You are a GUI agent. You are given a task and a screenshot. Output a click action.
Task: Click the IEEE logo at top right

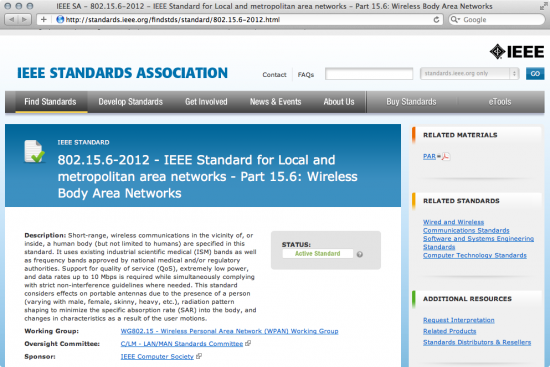(x=517, y=52)
